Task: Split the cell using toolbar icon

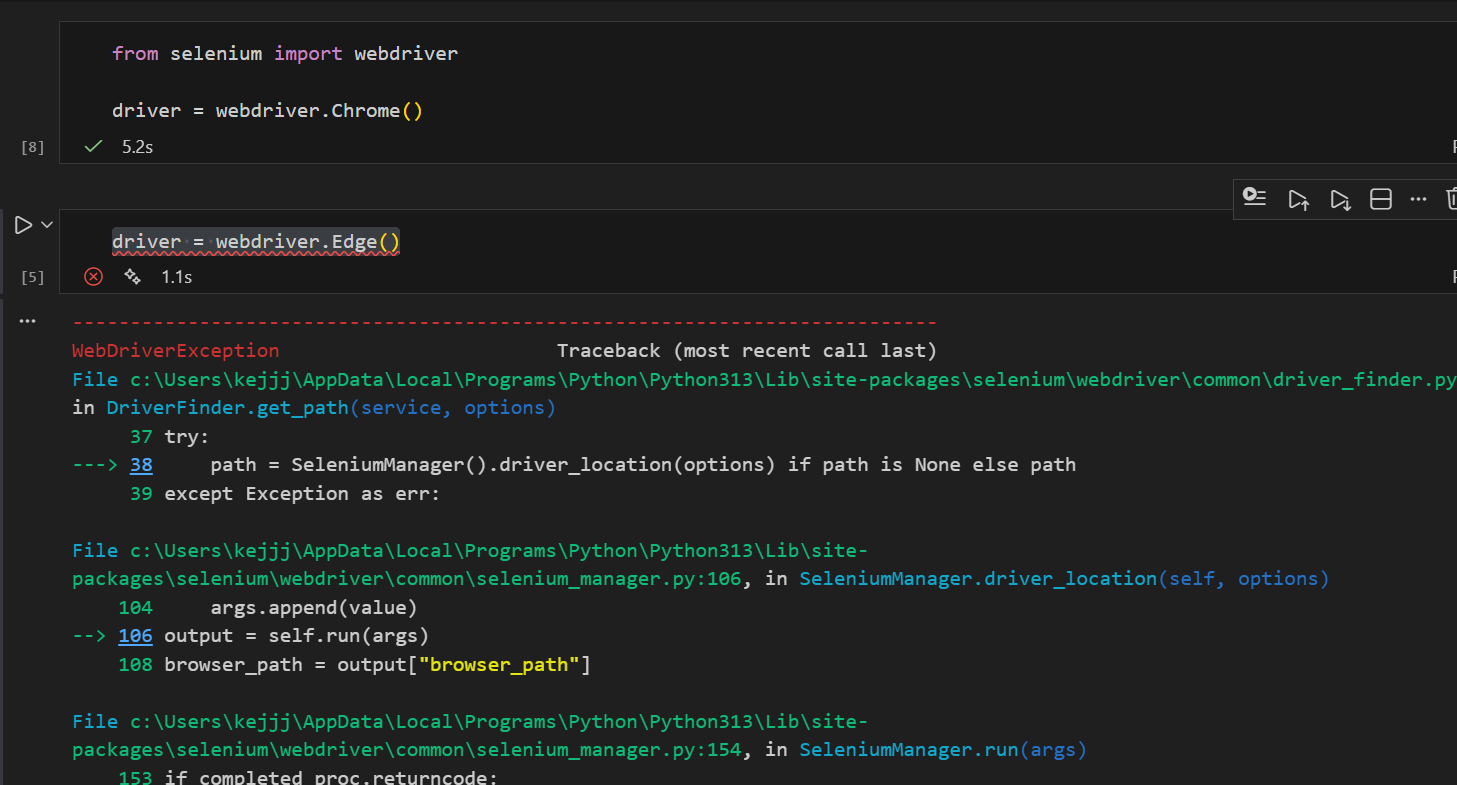Action: click(x=1380, y=199)
